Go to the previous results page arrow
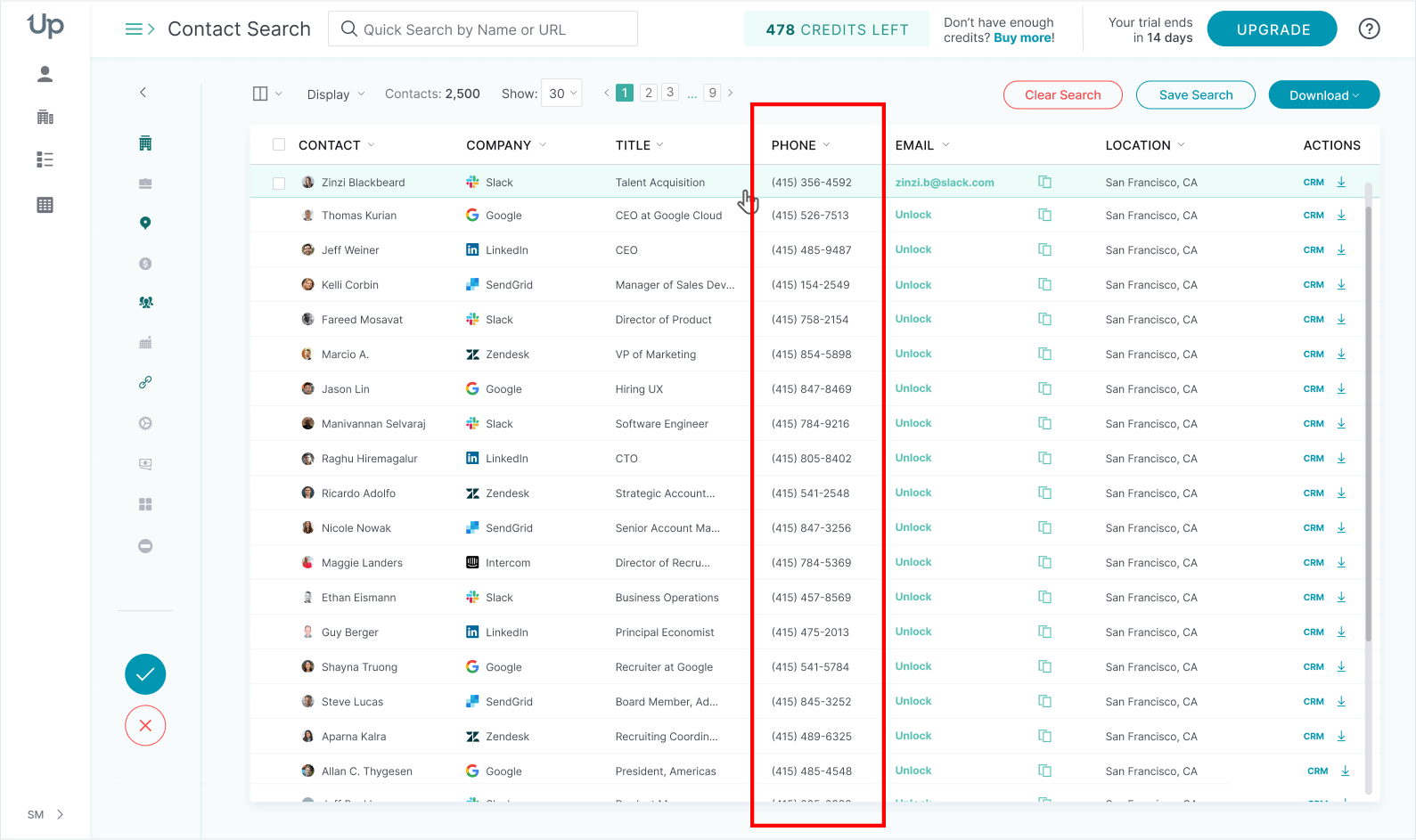The image size is (1416, 840). [x=607, y=93]
